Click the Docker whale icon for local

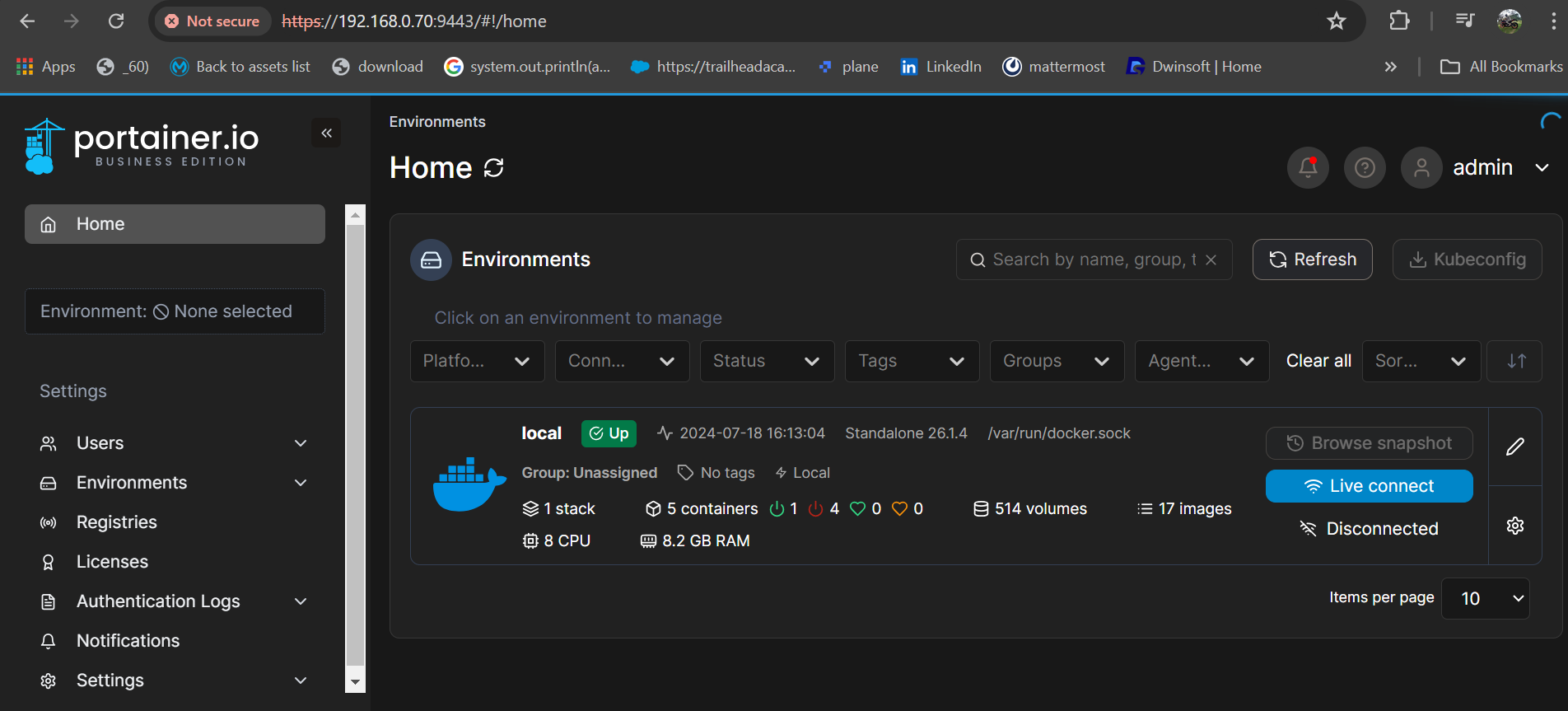[469, 484]
